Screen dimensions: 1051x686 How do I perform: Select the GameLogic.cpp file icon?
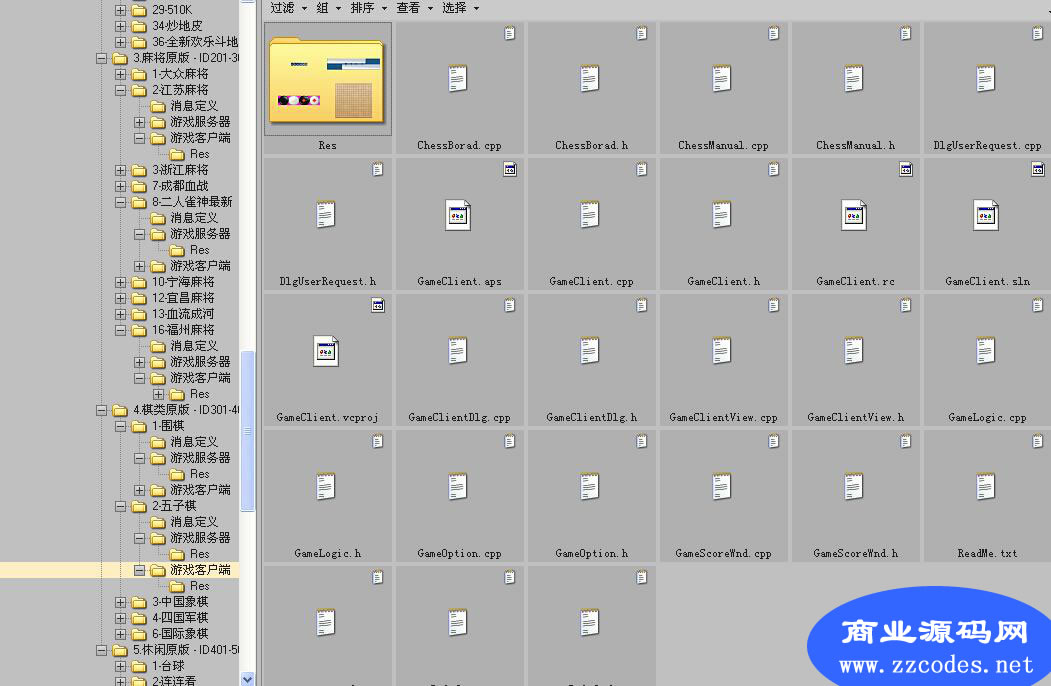pyautogui.click(x=985, y=351)
